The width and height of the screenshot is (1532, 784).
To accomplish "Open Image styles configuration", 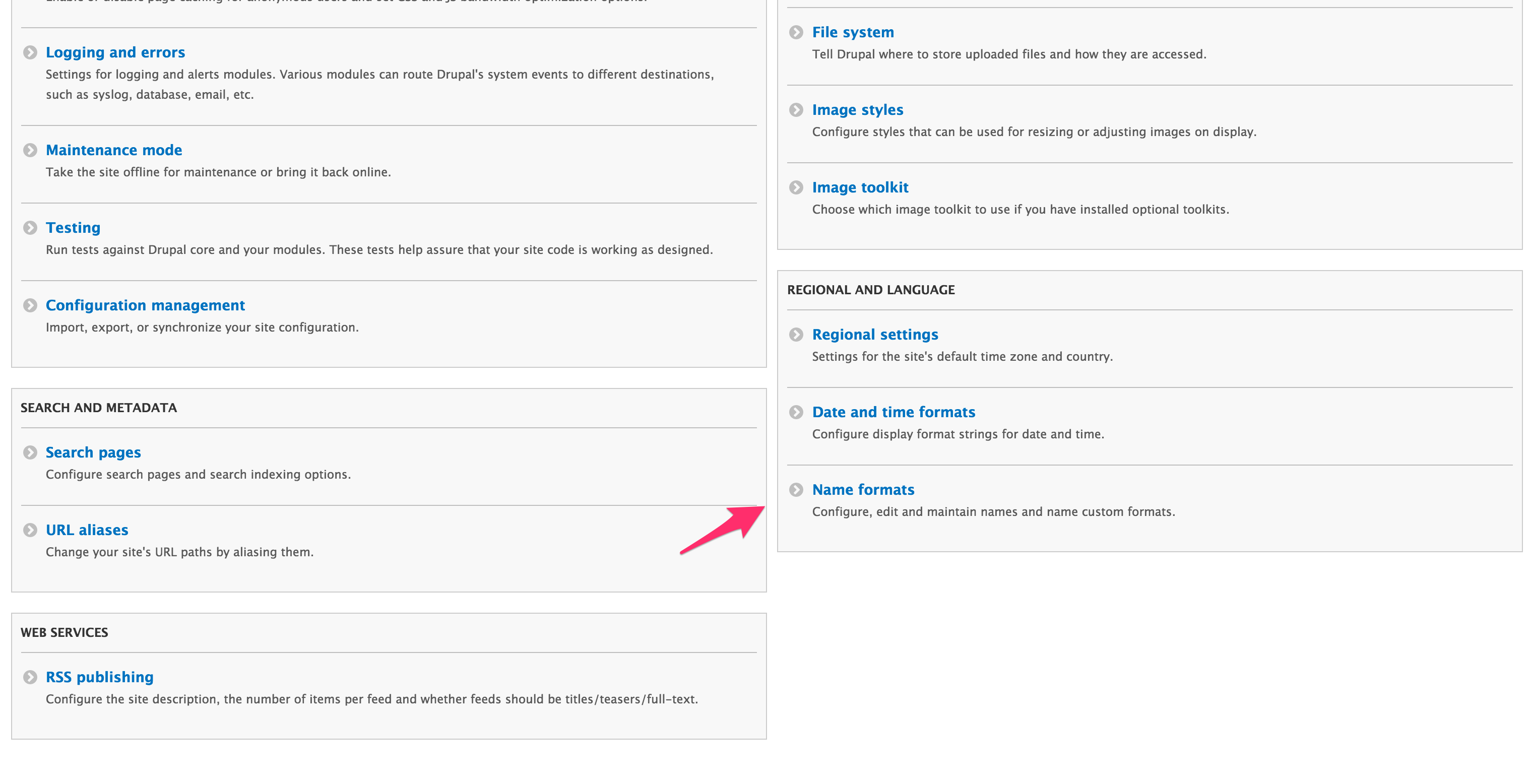I will [x=857, y=110].
